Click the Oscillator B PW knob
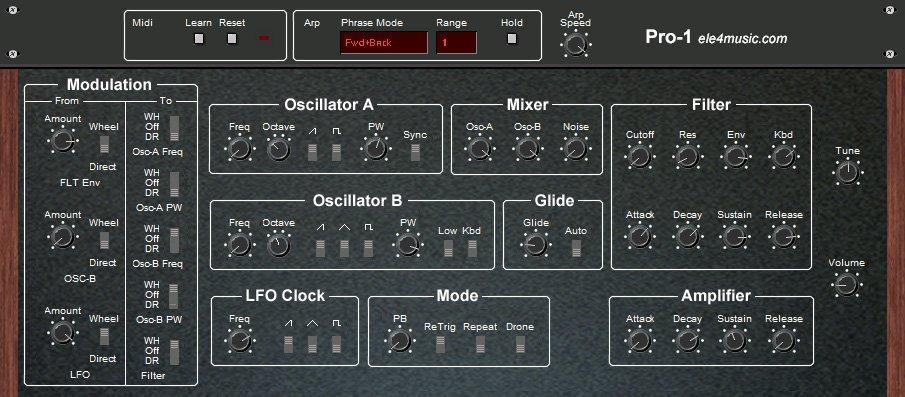 [407, 245]
